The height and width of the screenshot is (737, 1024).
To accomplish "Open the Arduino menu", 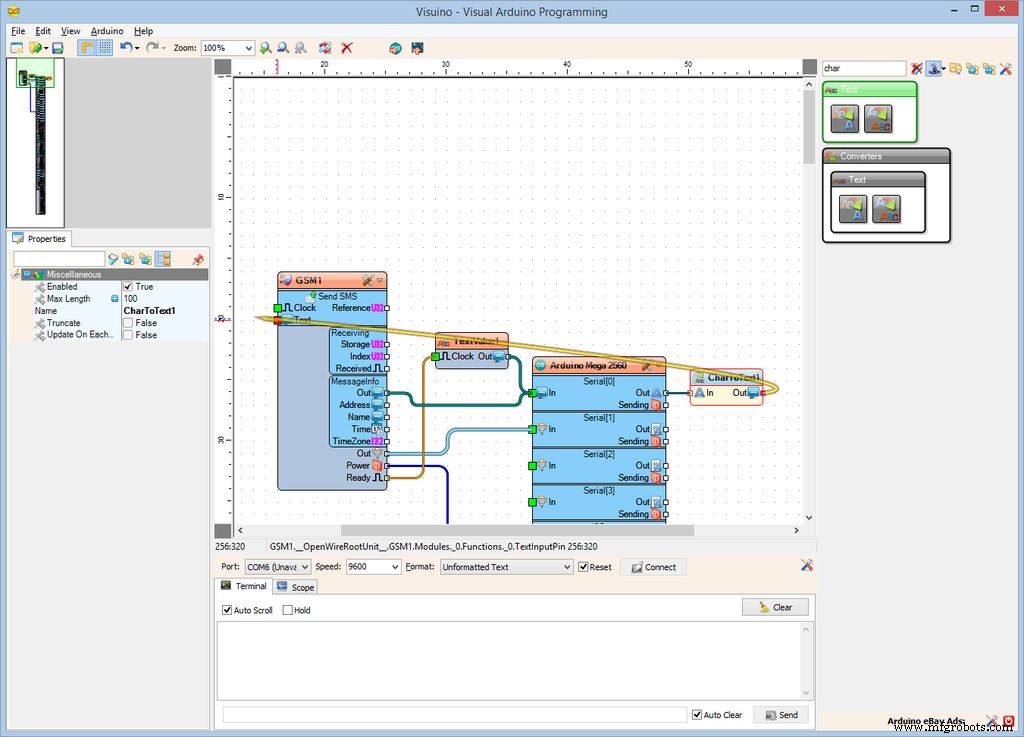I will pos(107,31).
